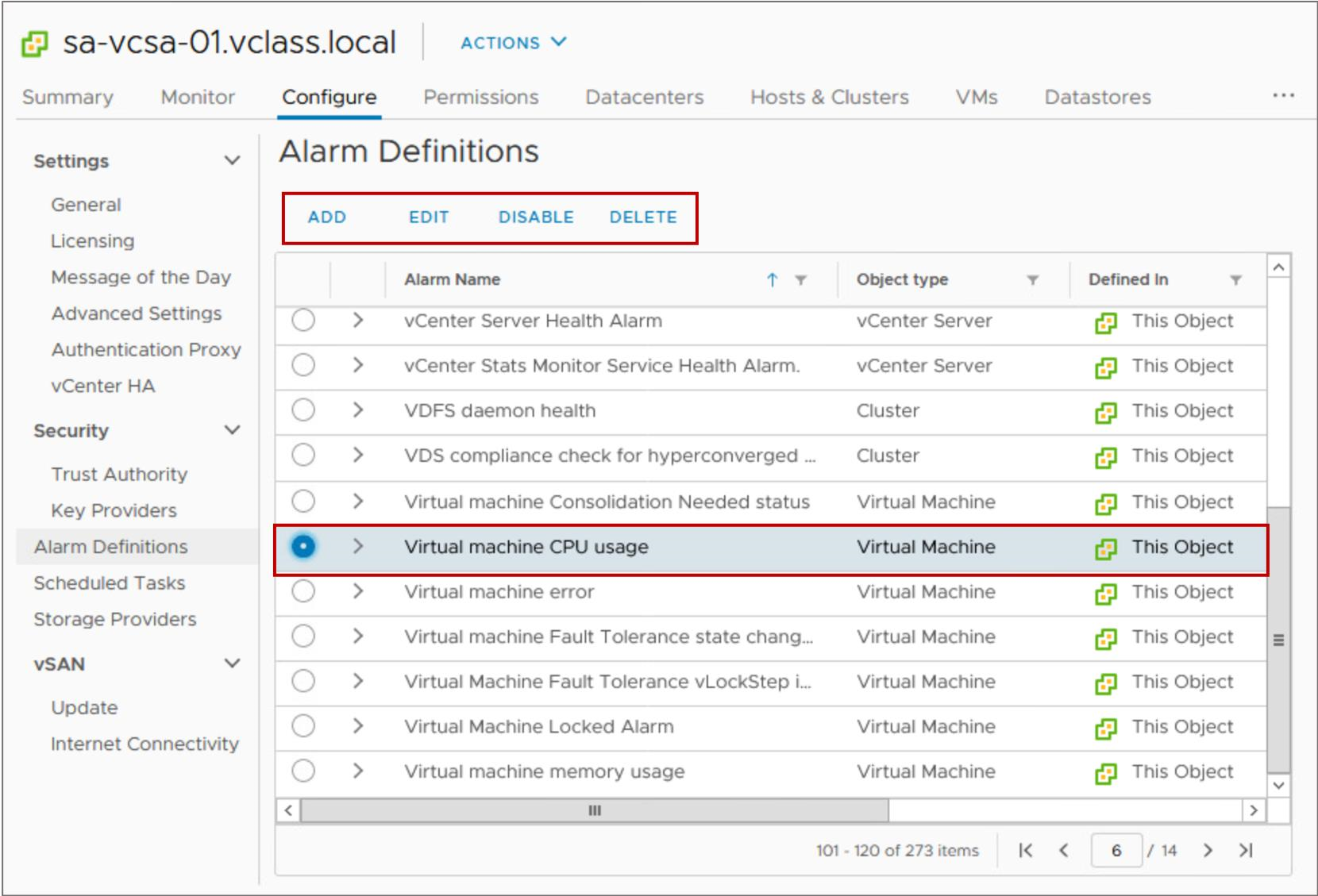Viewport: 1318px width, 896px height.
Task: Open the ACTIONS dropdown menu
Action: [x=514, y=43]
